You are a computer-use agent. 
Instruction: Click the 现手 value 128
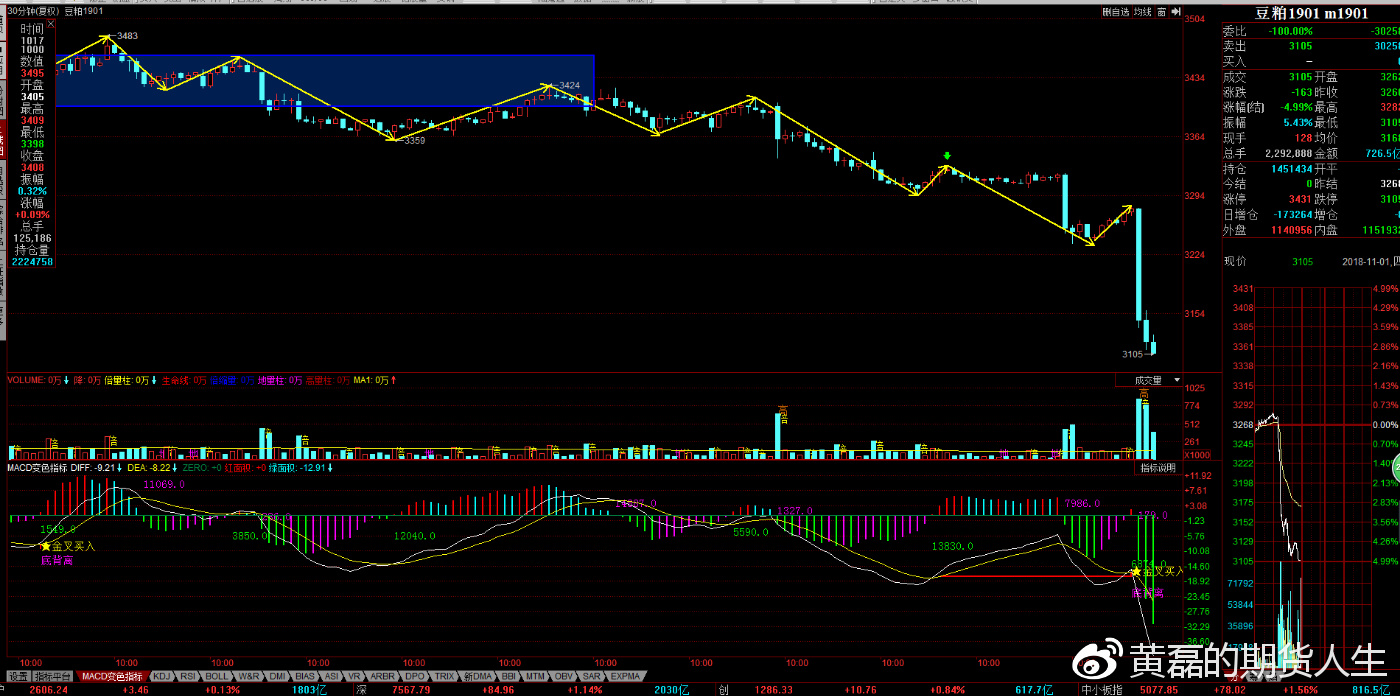coord(1303,137)
